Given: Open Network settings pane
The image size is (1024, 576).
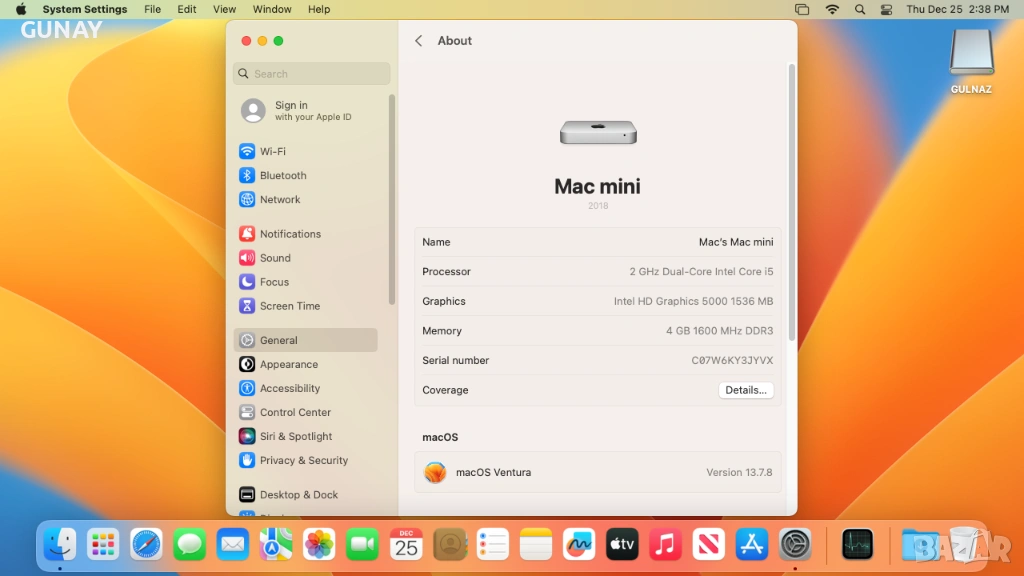Looking at the screenshot, I should pos(279,199).
